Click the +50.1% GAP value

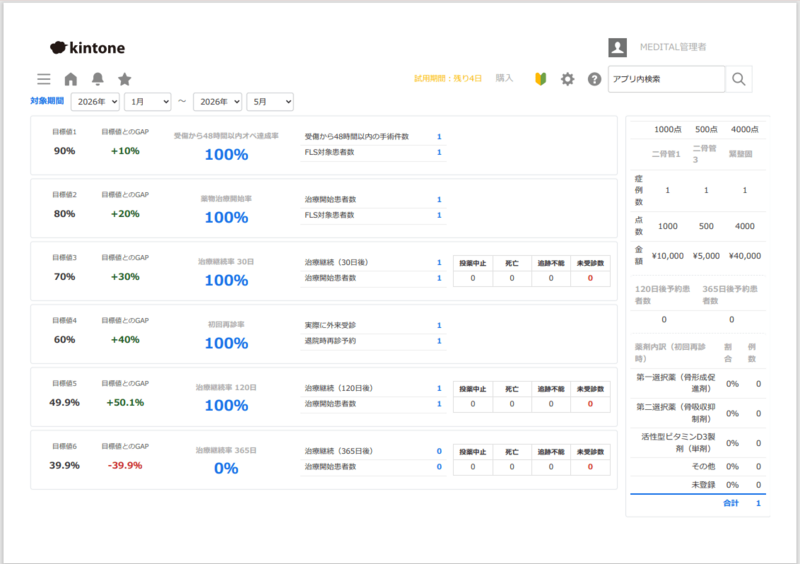(x=125, y=403)
